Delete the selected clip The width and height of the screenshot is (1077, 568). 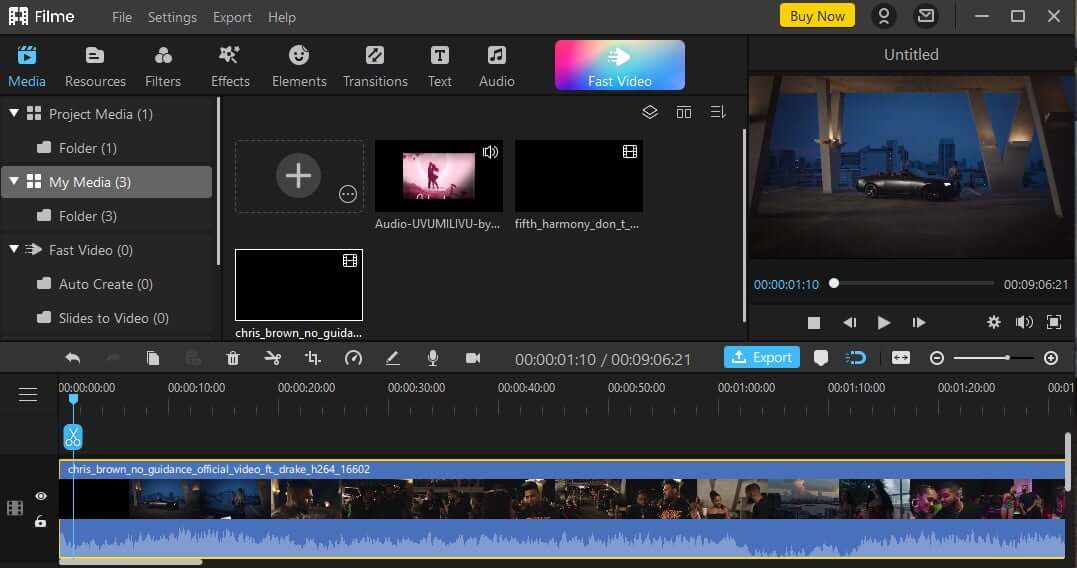click(233, 358)
